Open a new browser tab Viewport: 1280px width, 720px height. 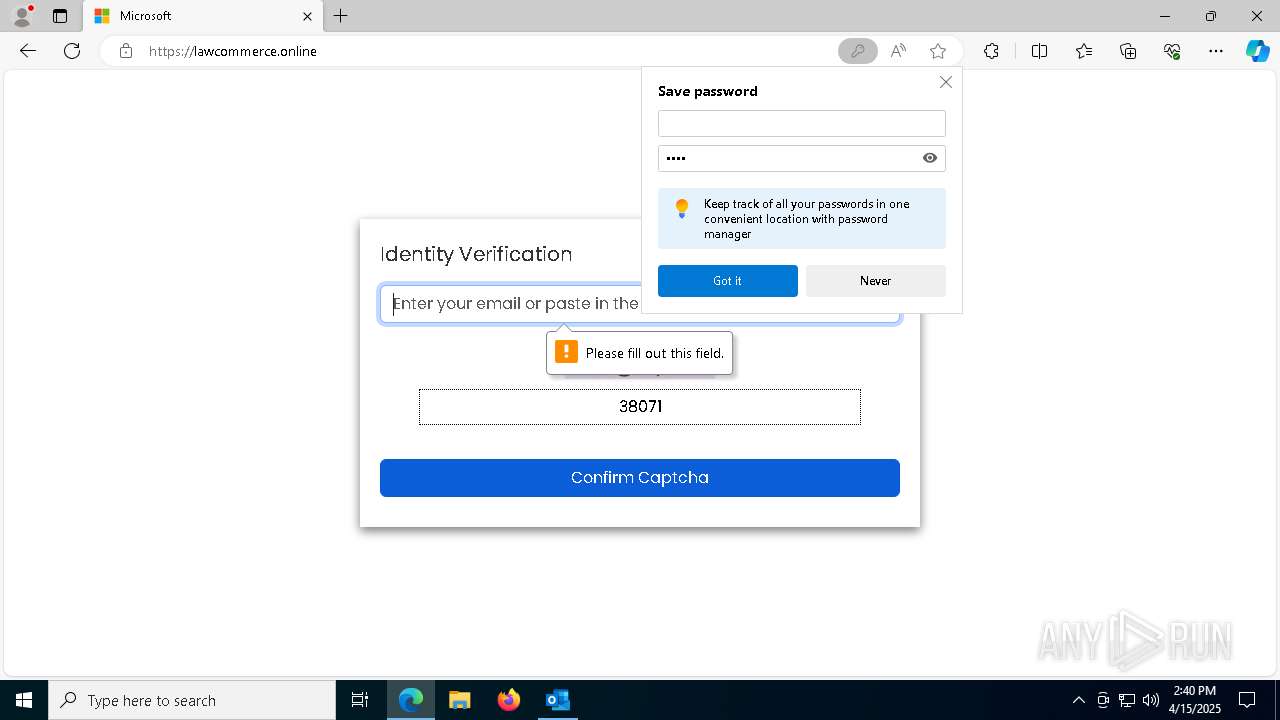click(x=341, y=16)
